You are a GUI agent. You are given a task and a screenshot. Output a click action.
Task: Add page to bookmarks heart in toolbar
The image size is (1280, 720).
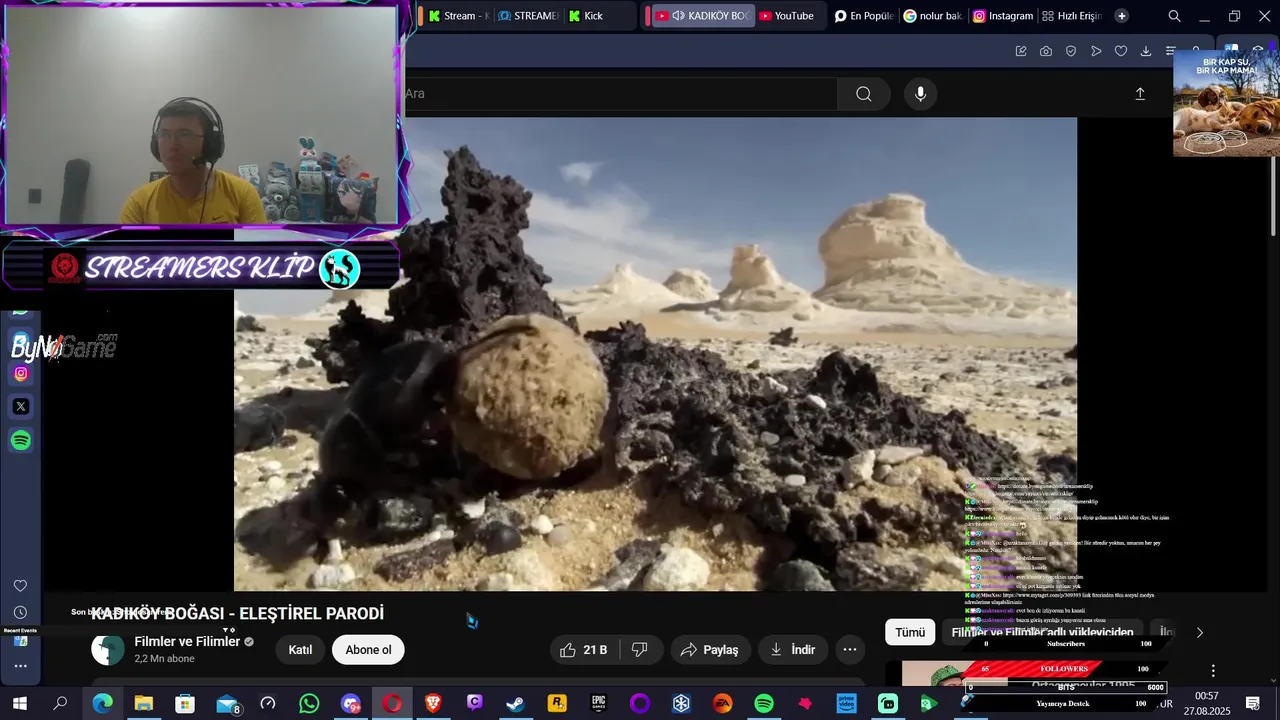pyautogui.click(x=1121, y=51)
